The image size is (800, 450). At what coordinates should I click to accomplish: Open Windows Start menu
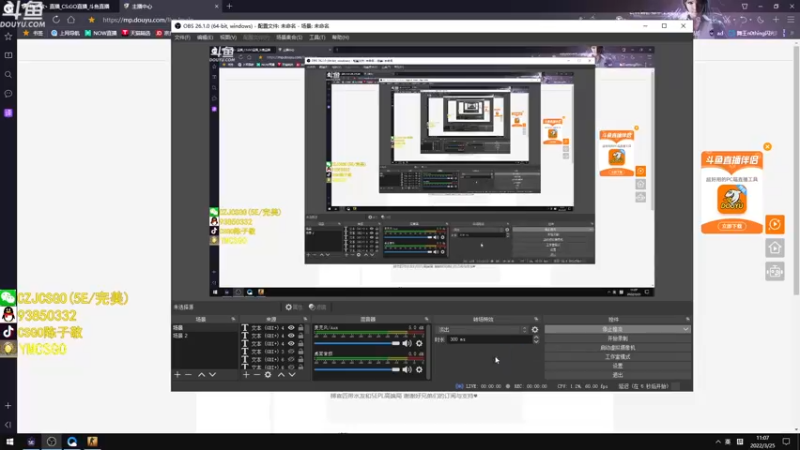(10, 442)
